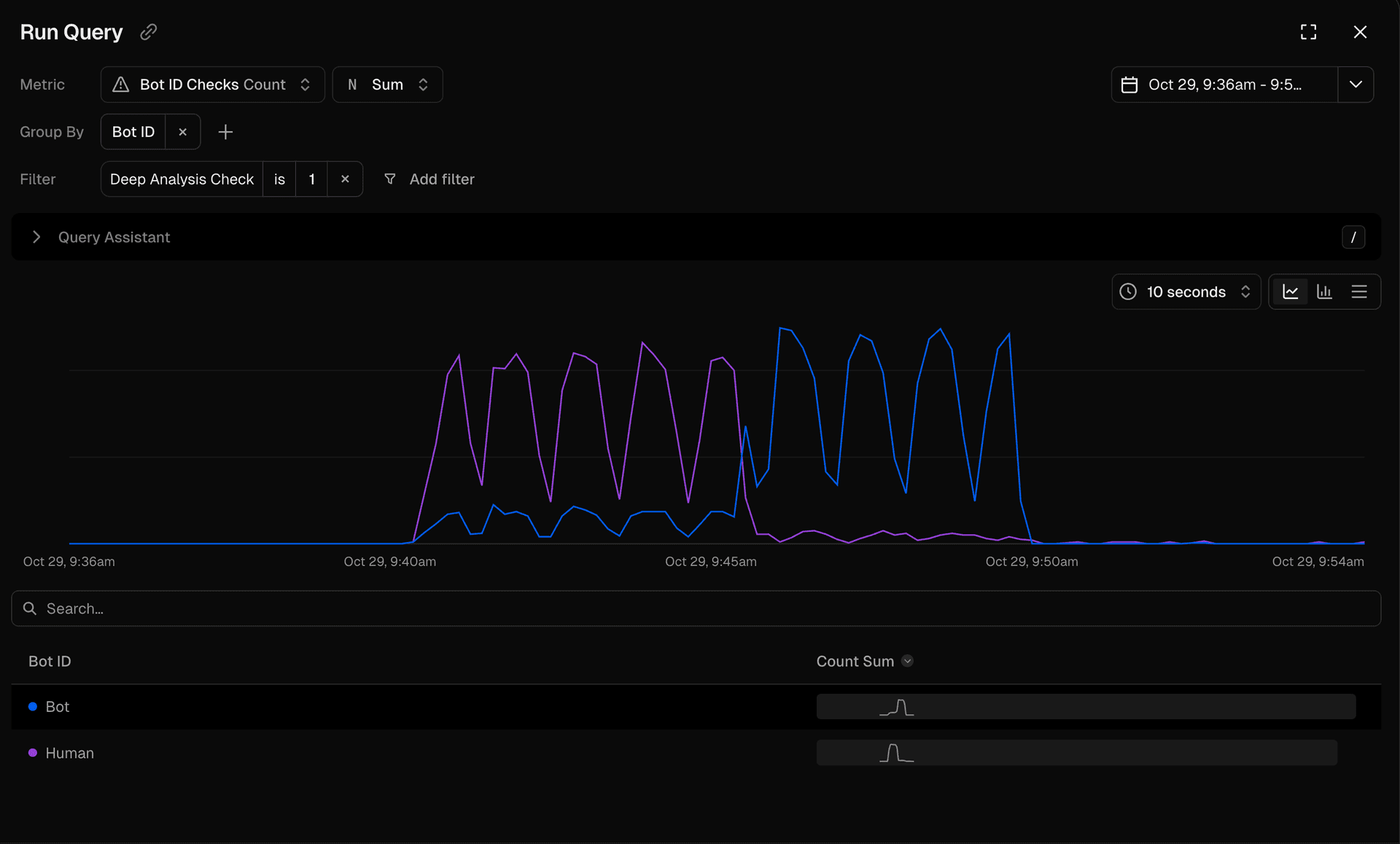Expand the Query Assistant section
Screen dimensions: 1400x844
37,237
